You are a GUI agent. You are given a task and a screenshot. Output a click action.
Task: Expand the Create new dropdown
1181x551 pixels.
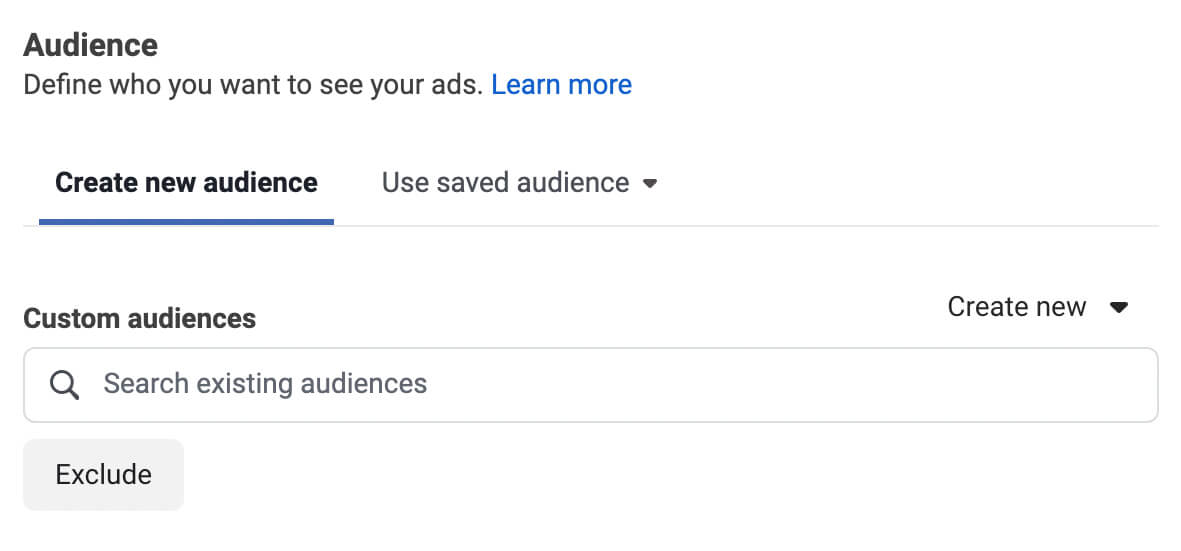point(1037,307)
